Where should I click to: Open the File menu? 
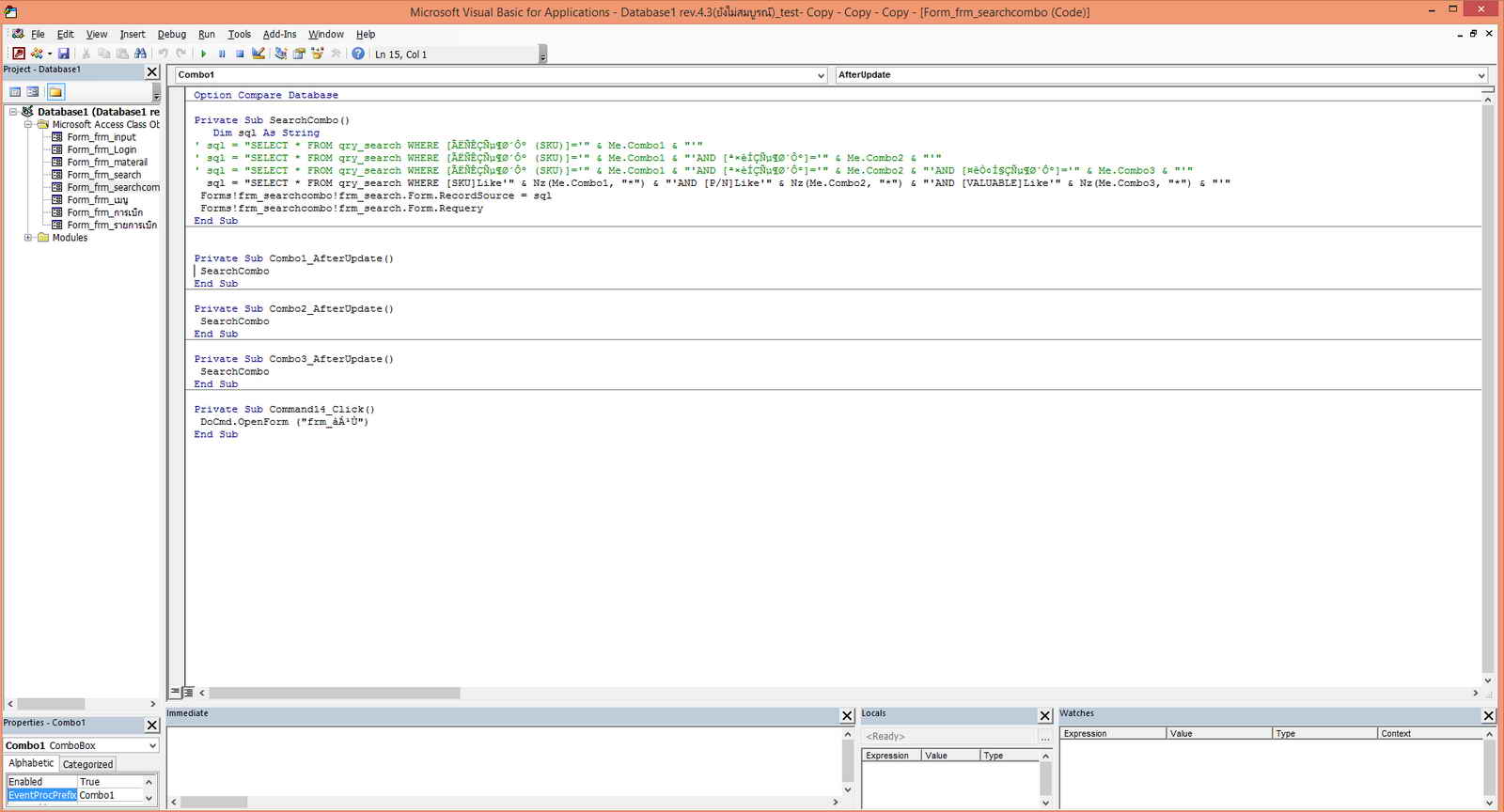[38, 34]
